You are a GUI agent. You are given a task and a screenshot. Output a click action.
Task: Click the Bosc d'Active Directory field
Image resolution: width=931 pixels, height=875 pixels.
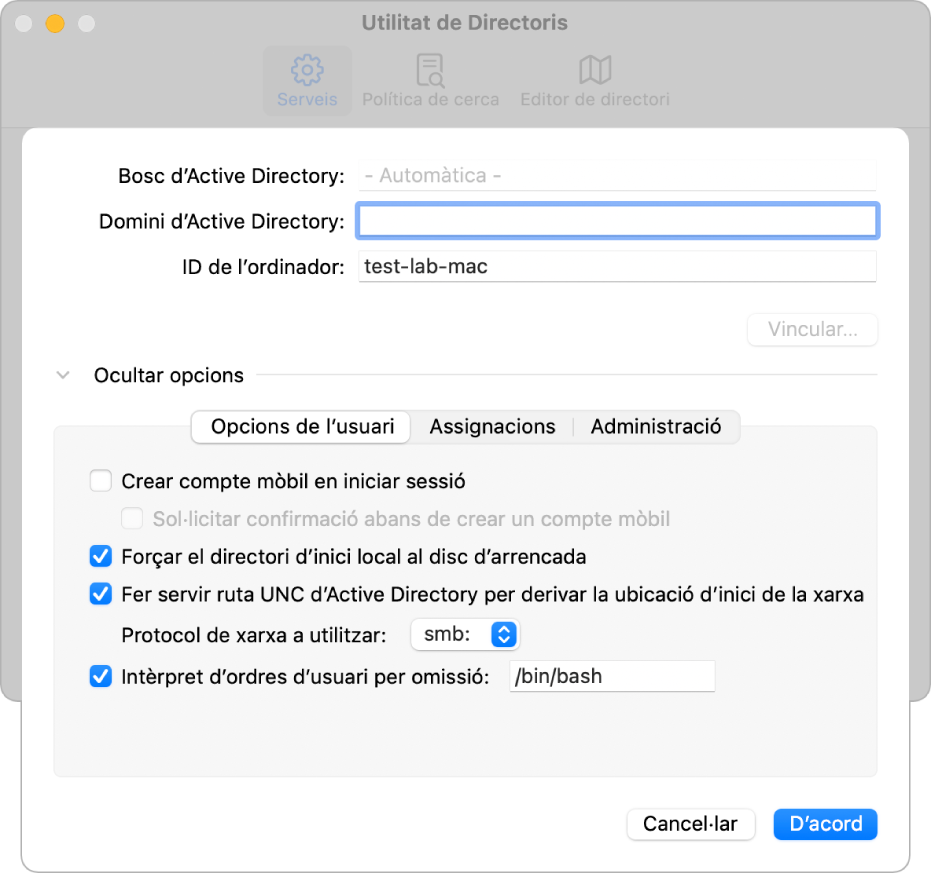[618, 176]
